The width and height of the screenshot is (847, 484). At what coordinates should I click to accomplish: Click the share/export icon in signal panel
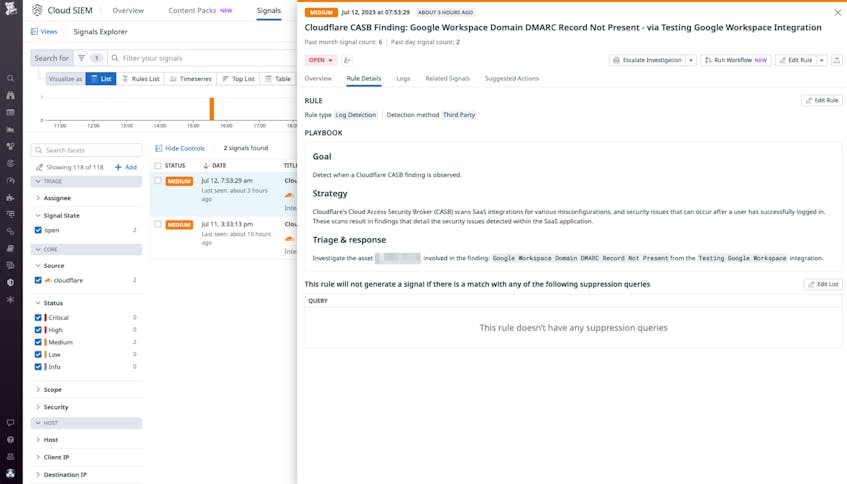click(x=837, y=60)
